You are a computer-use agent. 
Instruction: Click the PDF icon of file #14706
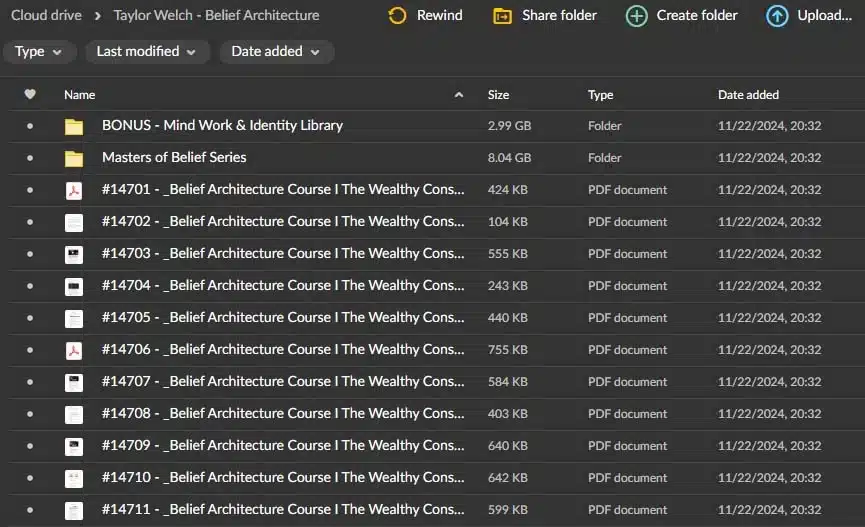pyautogui.click(x=74, y=350)
